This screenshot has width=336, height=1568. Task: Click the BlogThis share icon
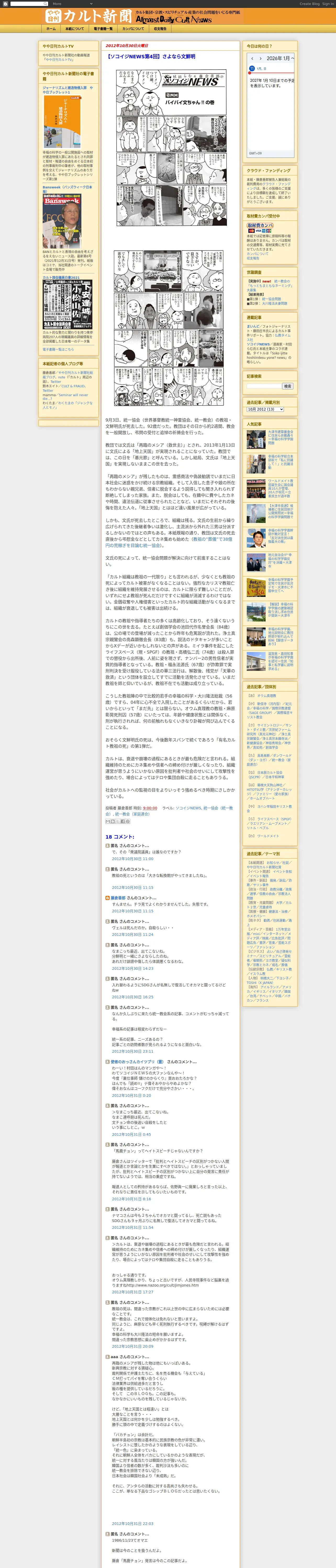113,821
